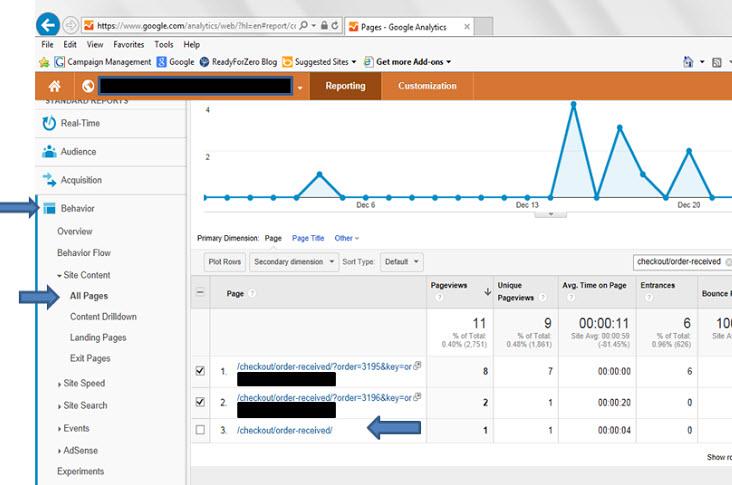This screenshot has width=732, height=485.
Task: Click the browser Home icon at right
Action: (688, 62)
